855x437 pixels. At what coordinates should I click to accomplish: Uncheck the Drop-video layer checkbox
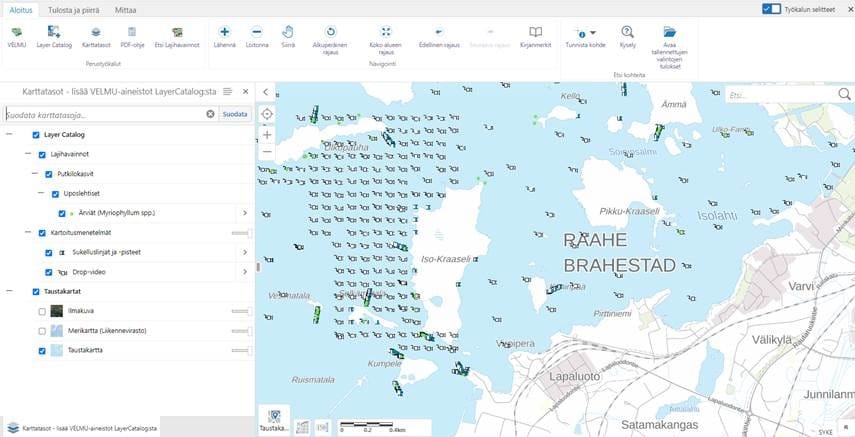pos(49,271)
